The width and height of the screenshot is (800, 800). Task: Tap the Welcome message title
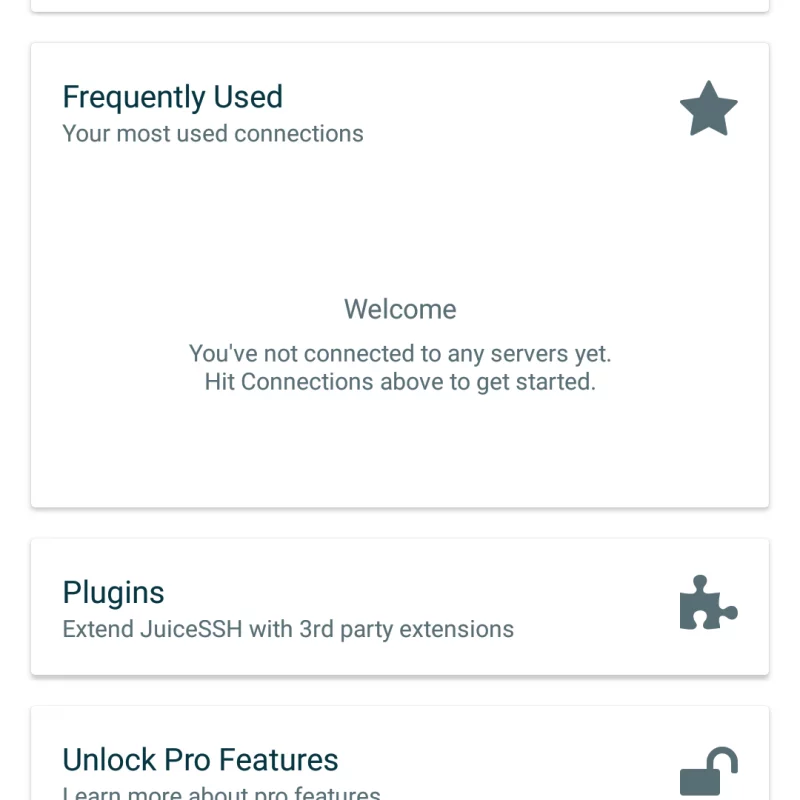400,309
